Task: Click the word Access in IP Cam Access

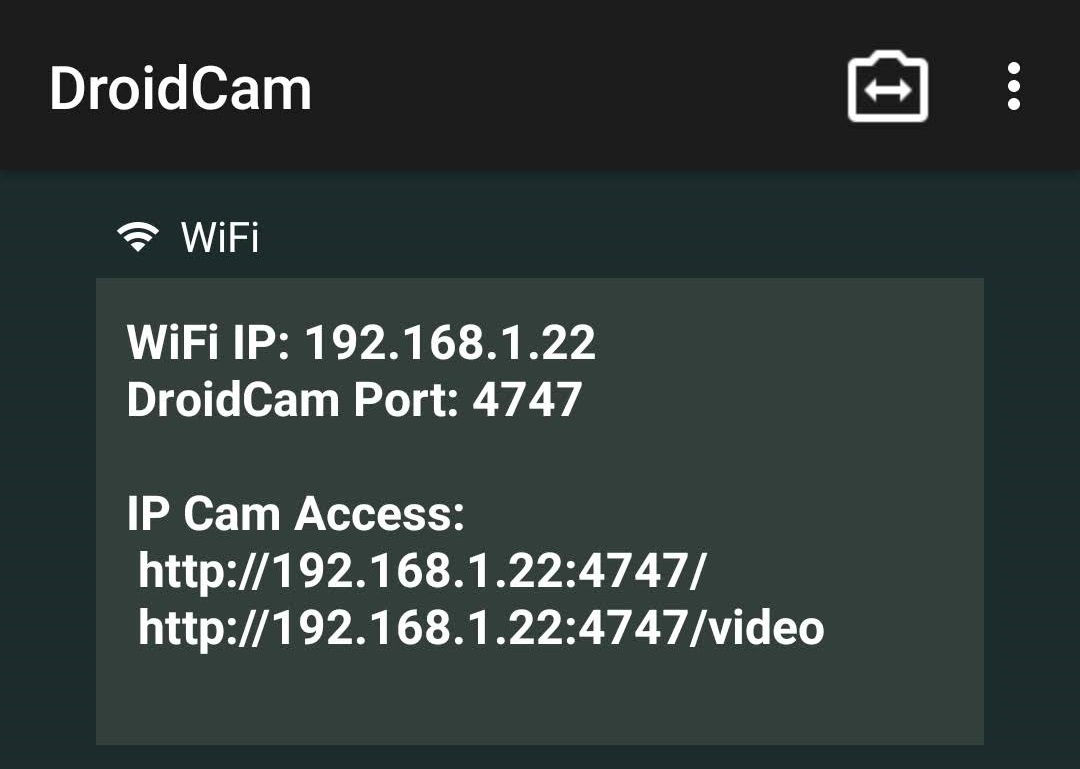Action: tap(380, 513)
